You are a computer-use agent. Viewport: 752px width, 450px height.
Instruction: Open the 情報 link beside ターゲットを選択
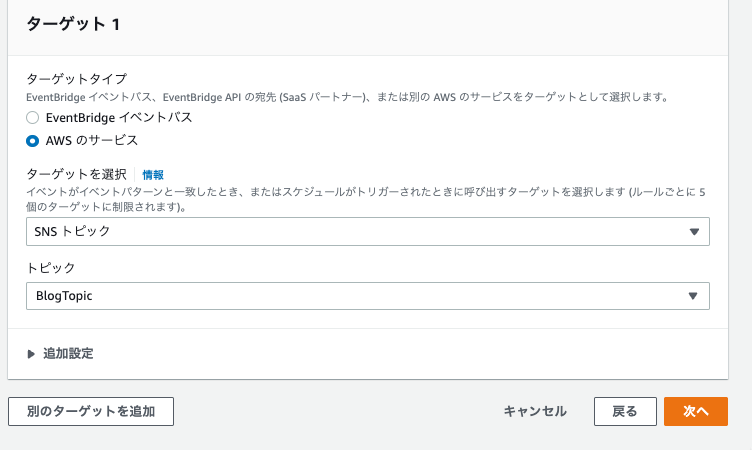click(x=153, y=175)
